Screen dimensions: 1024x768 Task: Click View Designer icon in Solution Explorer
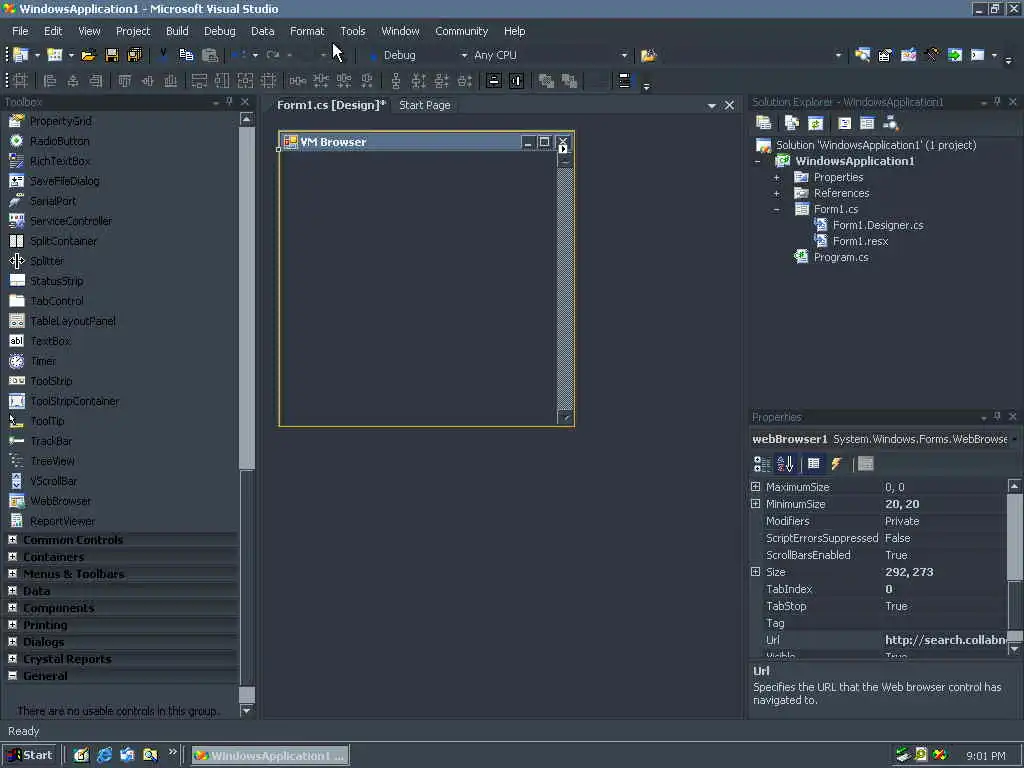(x=867, y=123)
